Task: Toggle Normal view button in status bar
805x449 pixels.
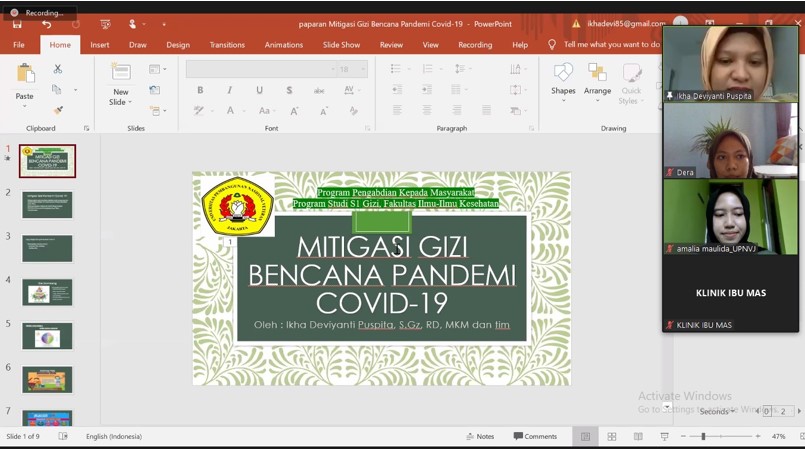Action: tap(586, 437)
